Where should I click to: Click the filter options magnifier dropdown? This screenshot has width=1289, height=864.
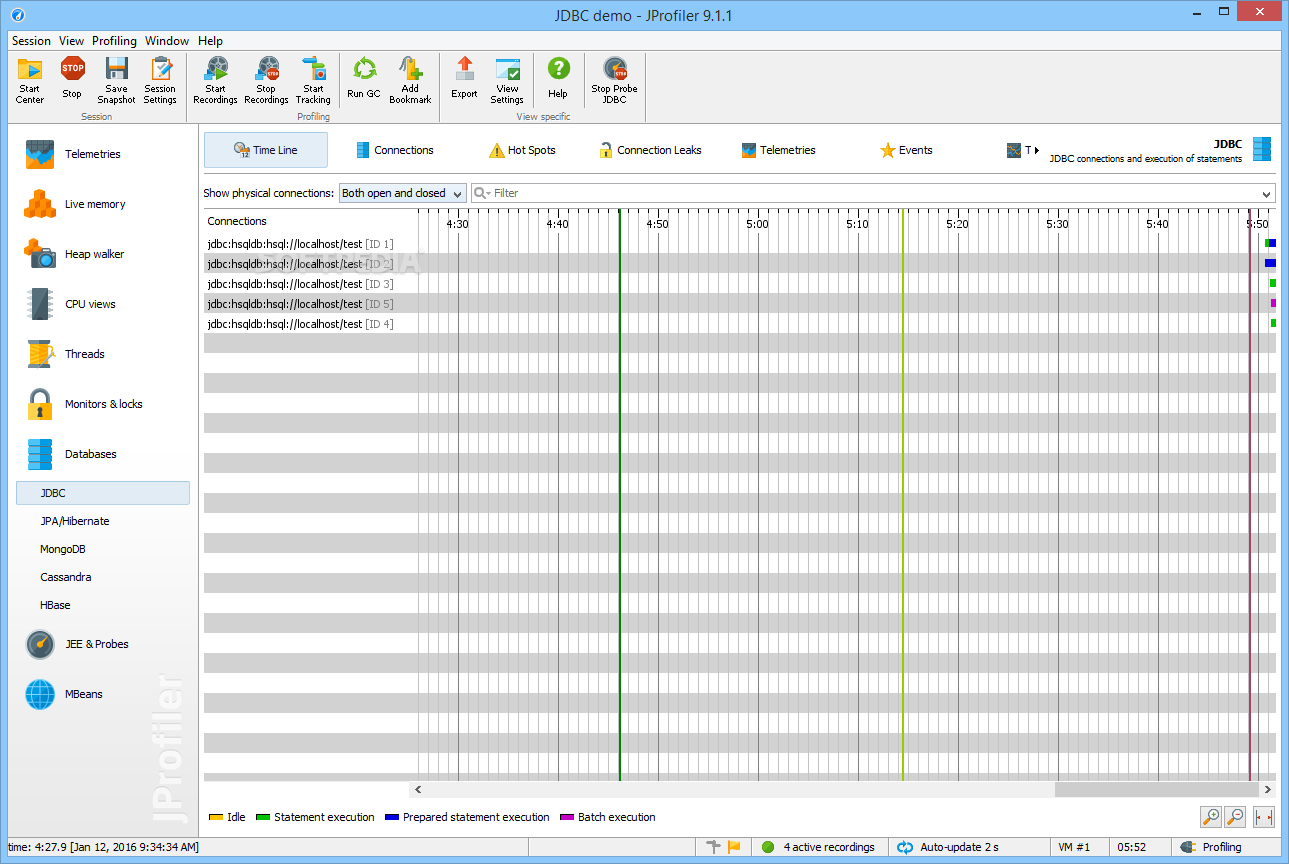tap(482, 193)
